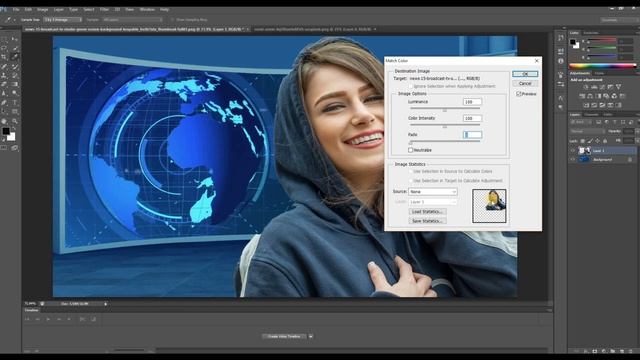Open the Sample Size dropdown
Viewport: 640px width, 360px height.
pos(62,20)
